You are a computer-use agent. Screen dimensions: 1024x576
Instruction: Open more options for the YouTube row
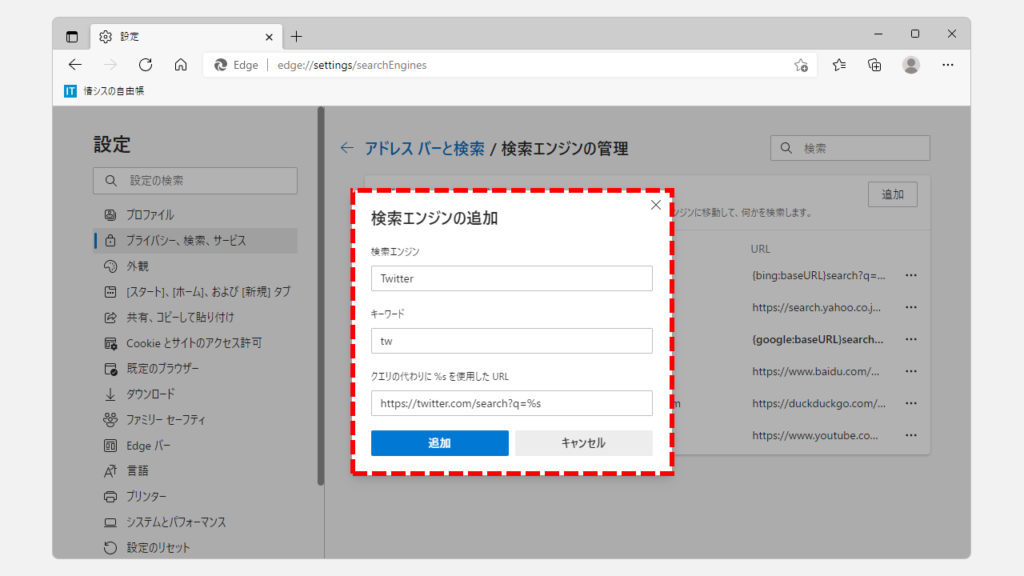pyautogui.click(x=911, y=436)
